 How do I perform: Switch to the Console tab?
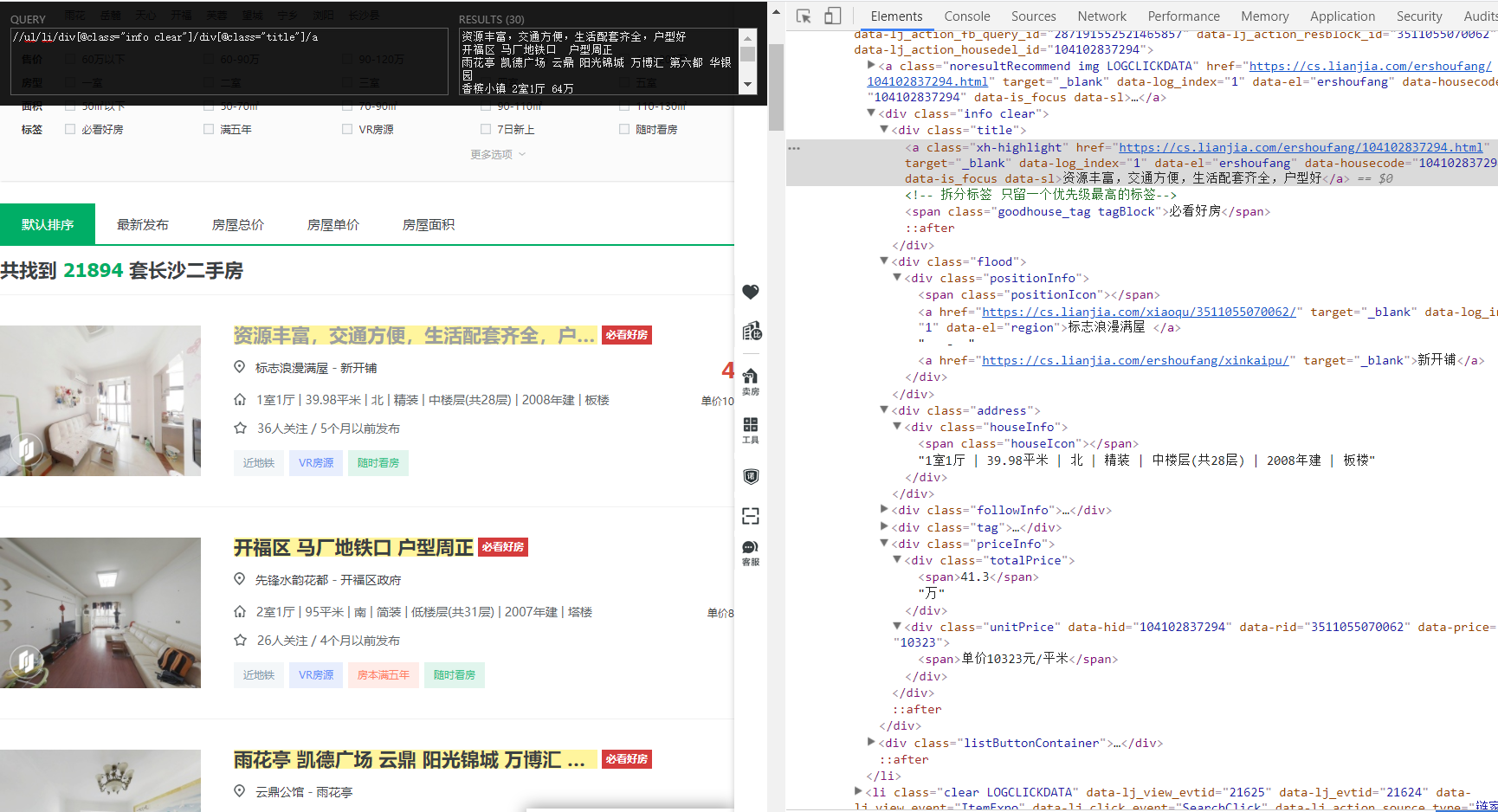pos(967,16)
